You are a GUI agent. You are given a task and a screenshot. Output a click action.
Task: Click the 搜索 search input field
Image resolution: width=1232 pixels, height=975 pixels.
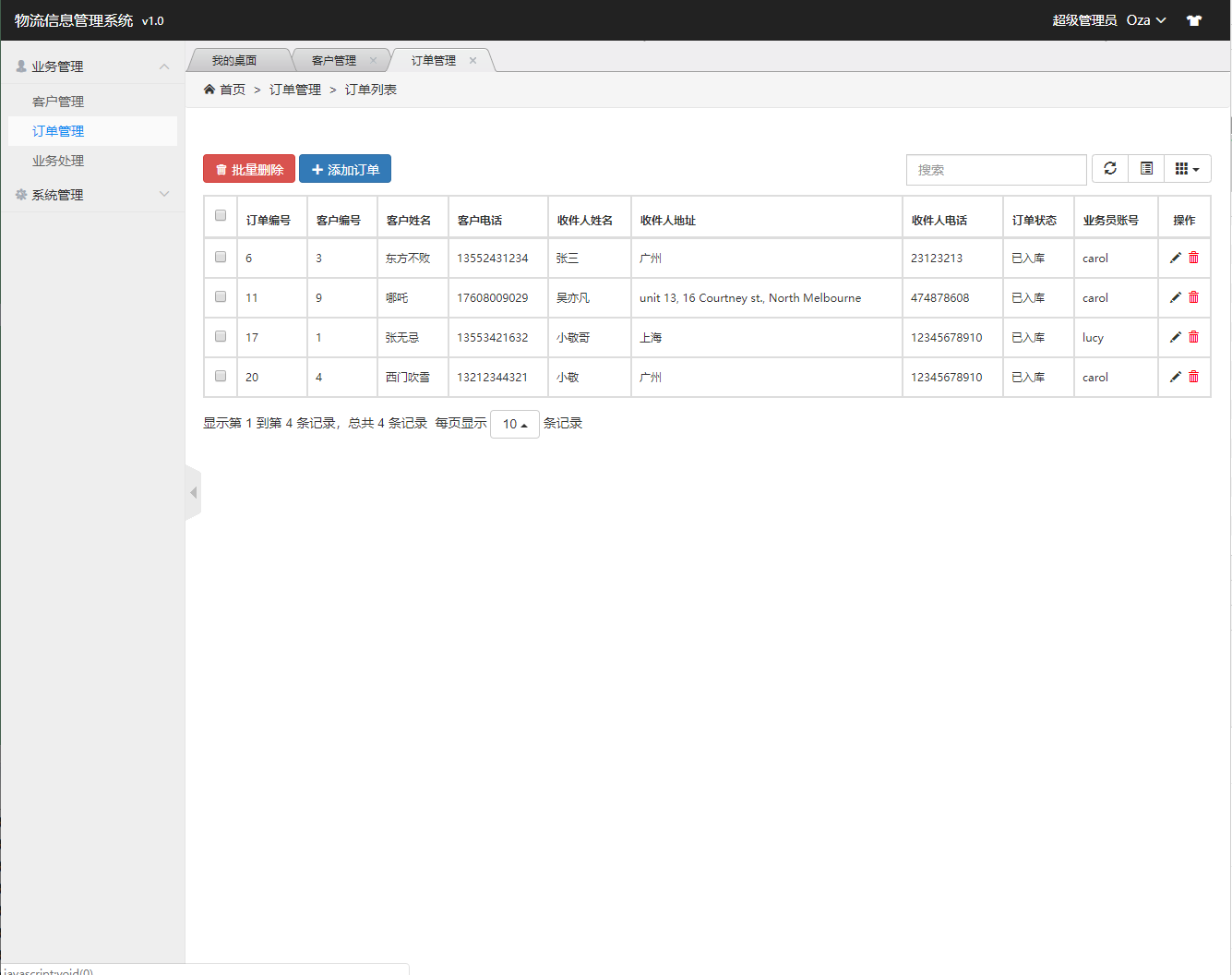point(996,170)
